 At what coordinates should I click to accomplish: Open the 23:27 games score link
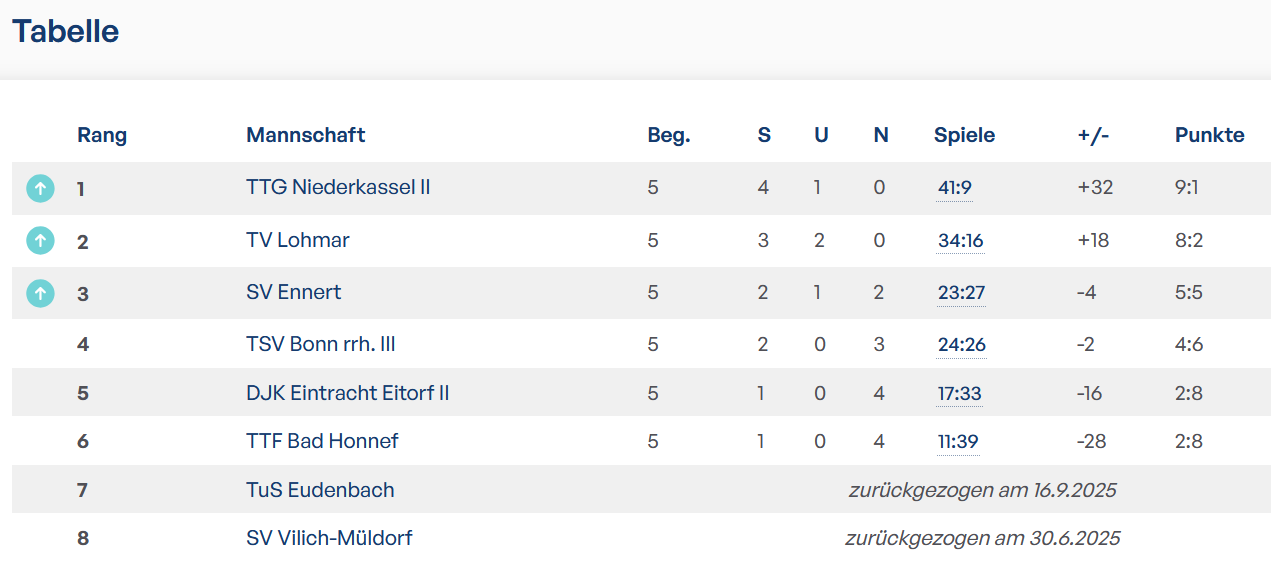(x=961, y=293)
